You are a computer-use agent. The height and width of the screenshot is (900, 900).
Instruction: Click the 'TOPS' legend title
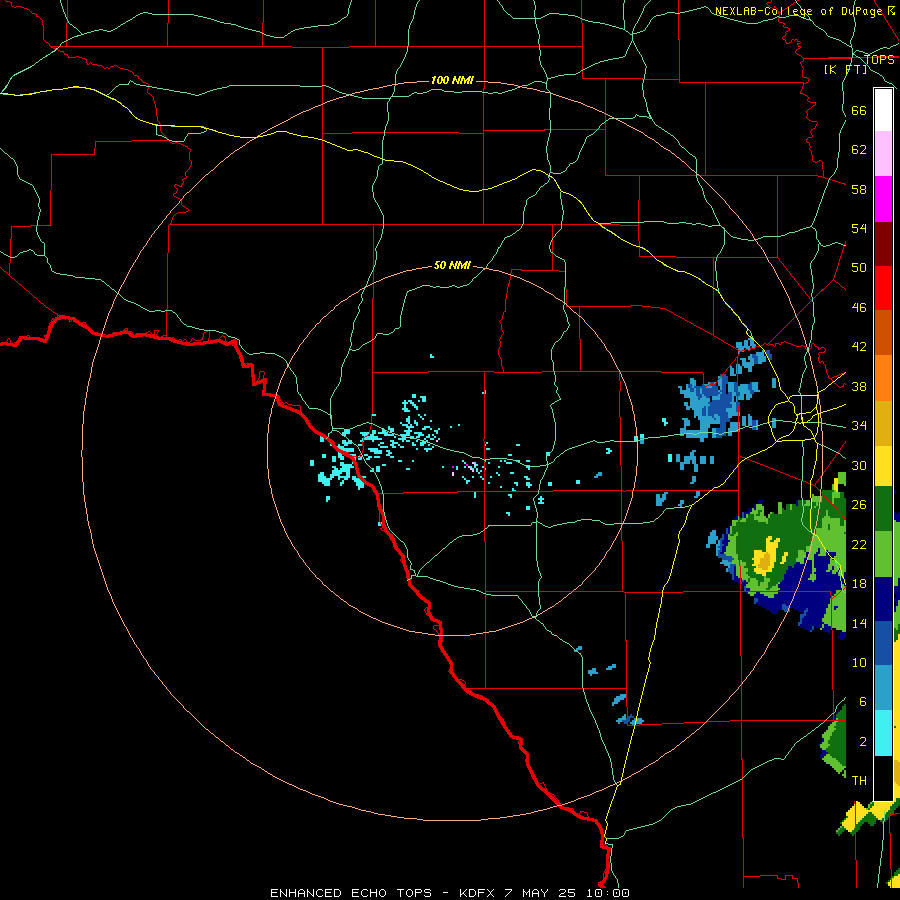(x=880, y=60)
